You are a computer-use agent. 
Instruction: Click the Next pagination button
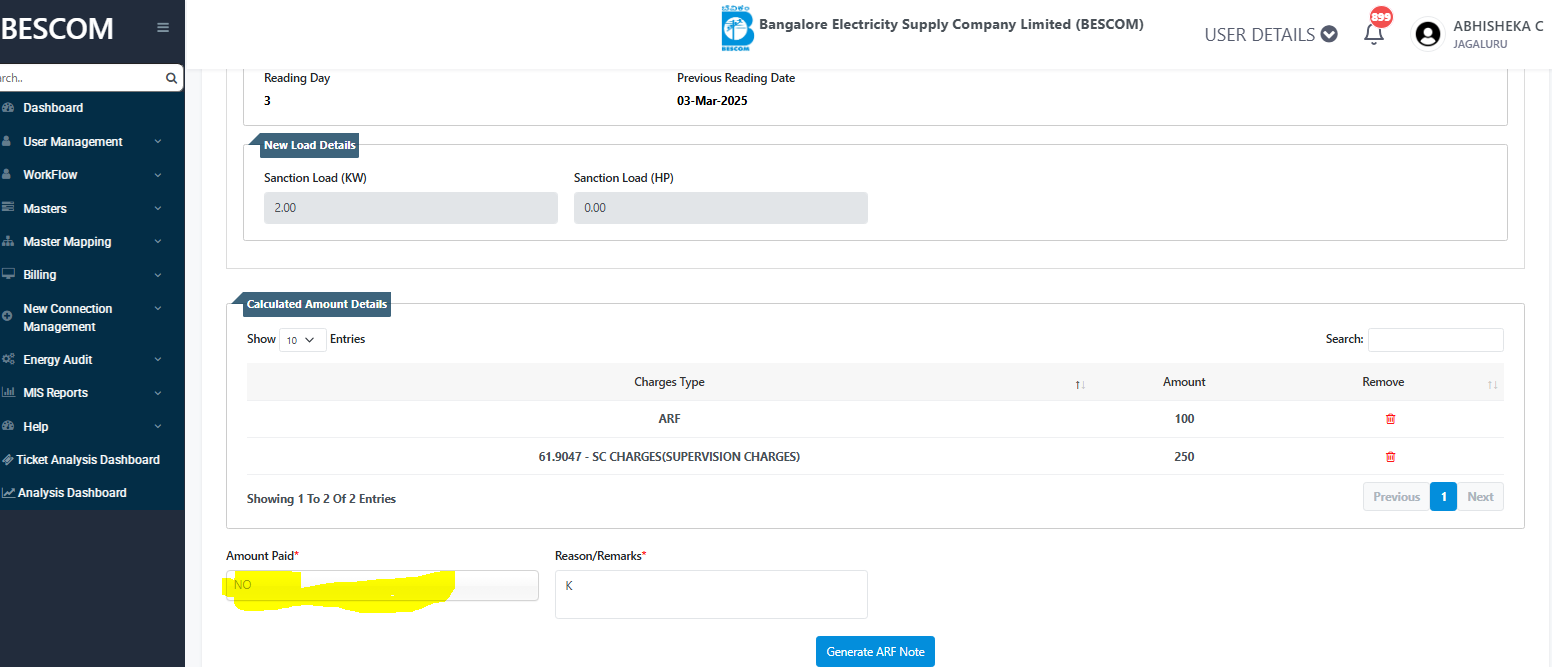[1480, 497]
